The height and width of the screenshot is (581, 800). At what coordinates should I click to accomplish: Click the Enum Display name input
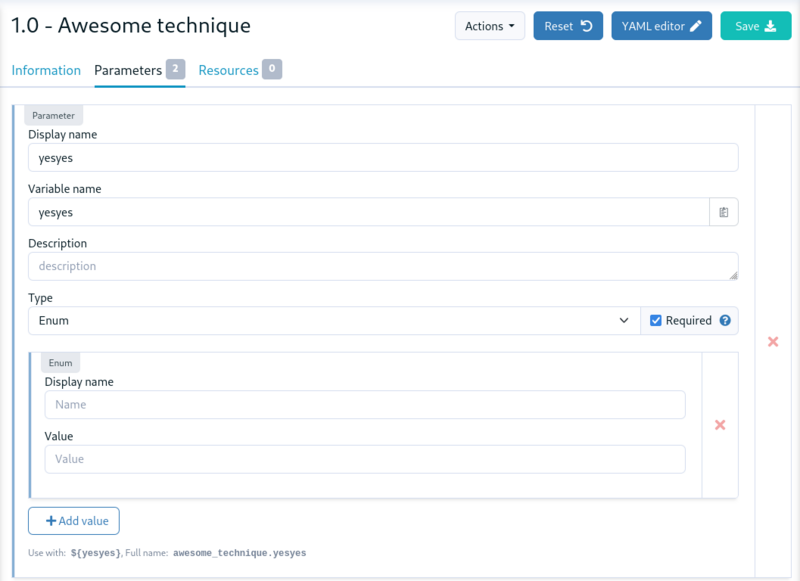[x=365, y=405]
